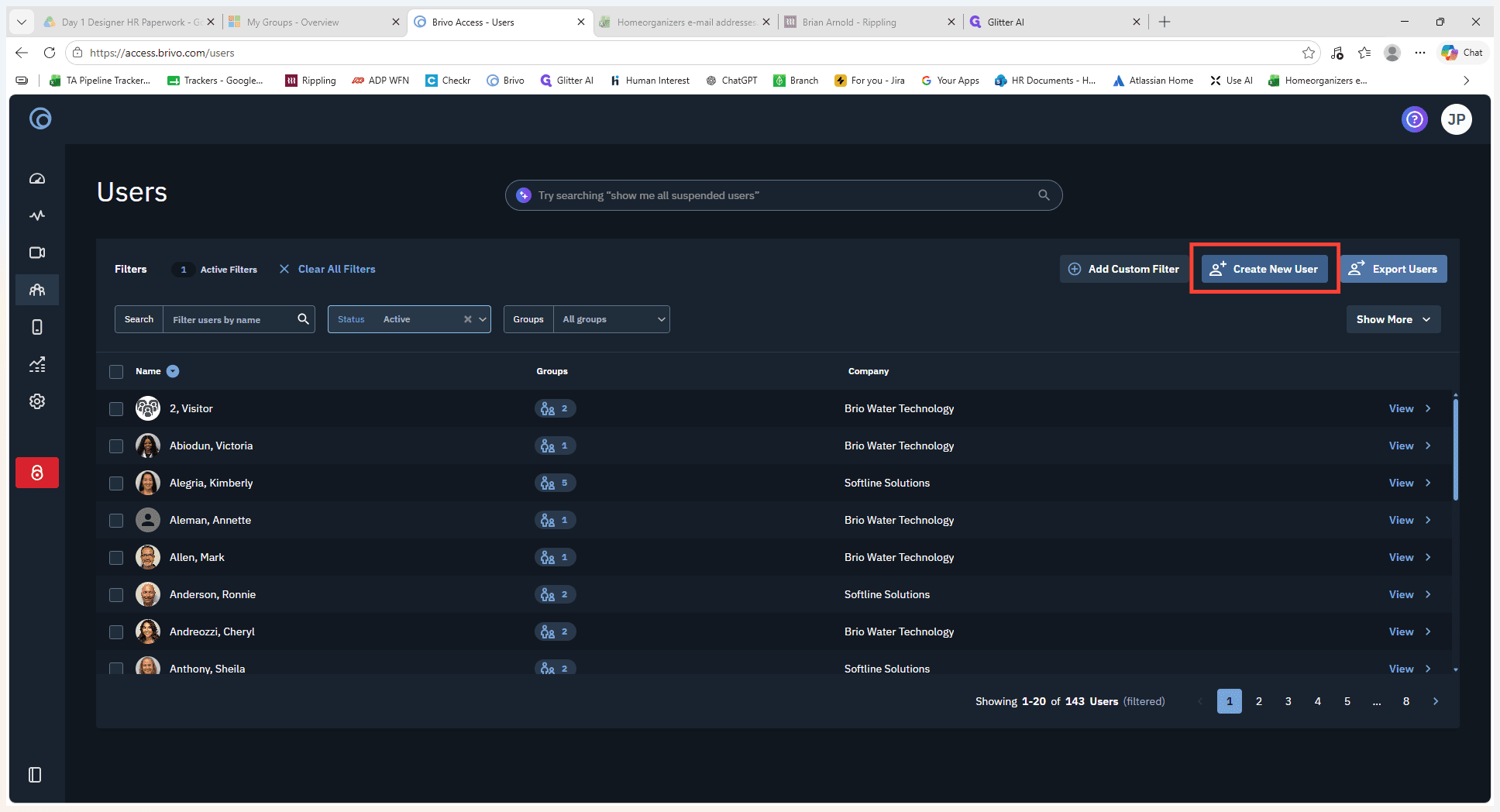Click the red lockdown icon in sidebar

(37, 473)
